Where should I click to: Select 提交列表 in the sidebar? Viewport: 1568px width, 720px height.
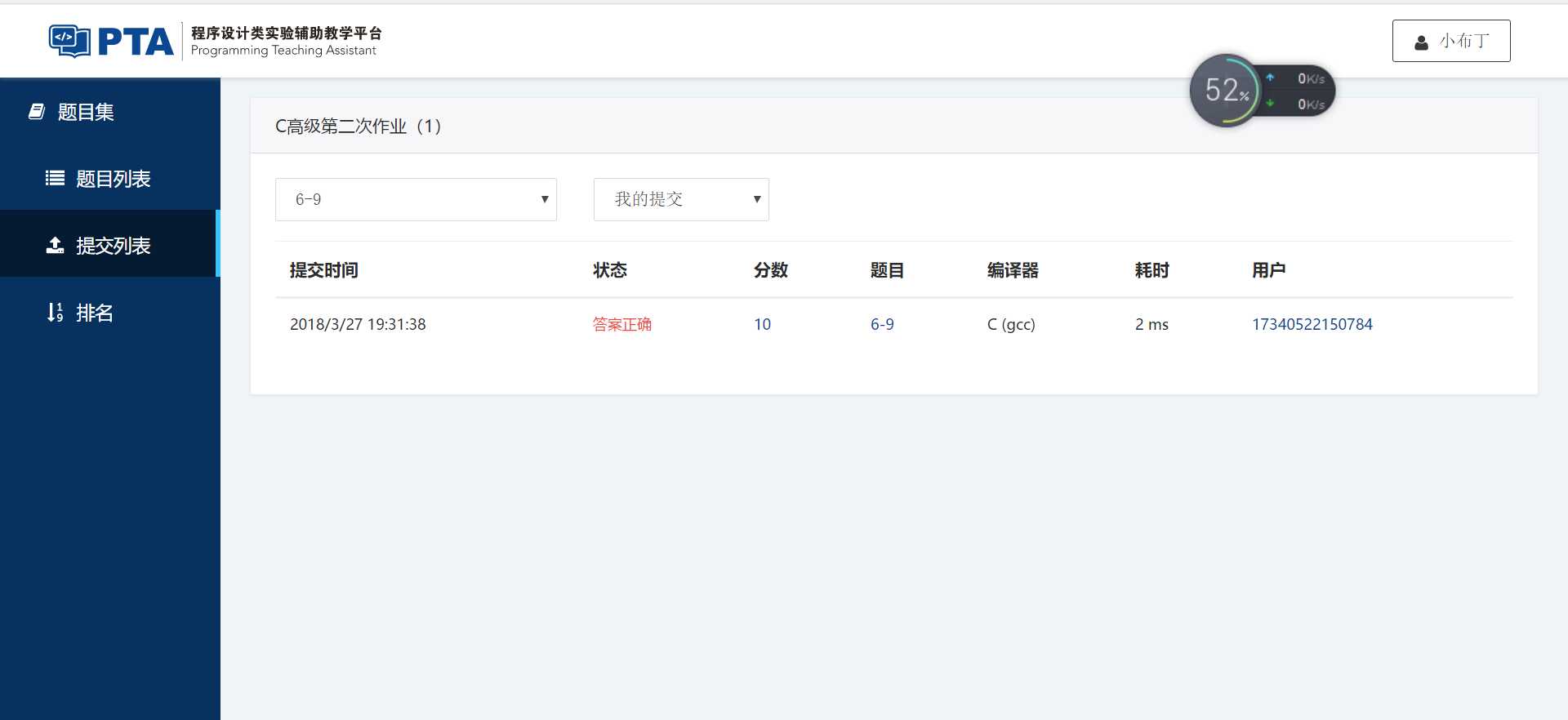[x=110, y=245]
